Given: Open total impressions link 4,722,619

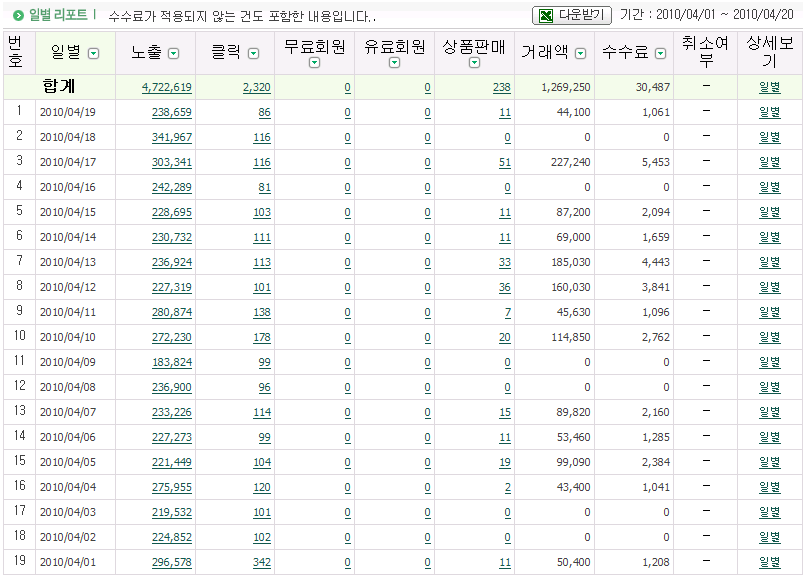Looking at the screenshot, I should pyautogui.click(x=167, y=88).
